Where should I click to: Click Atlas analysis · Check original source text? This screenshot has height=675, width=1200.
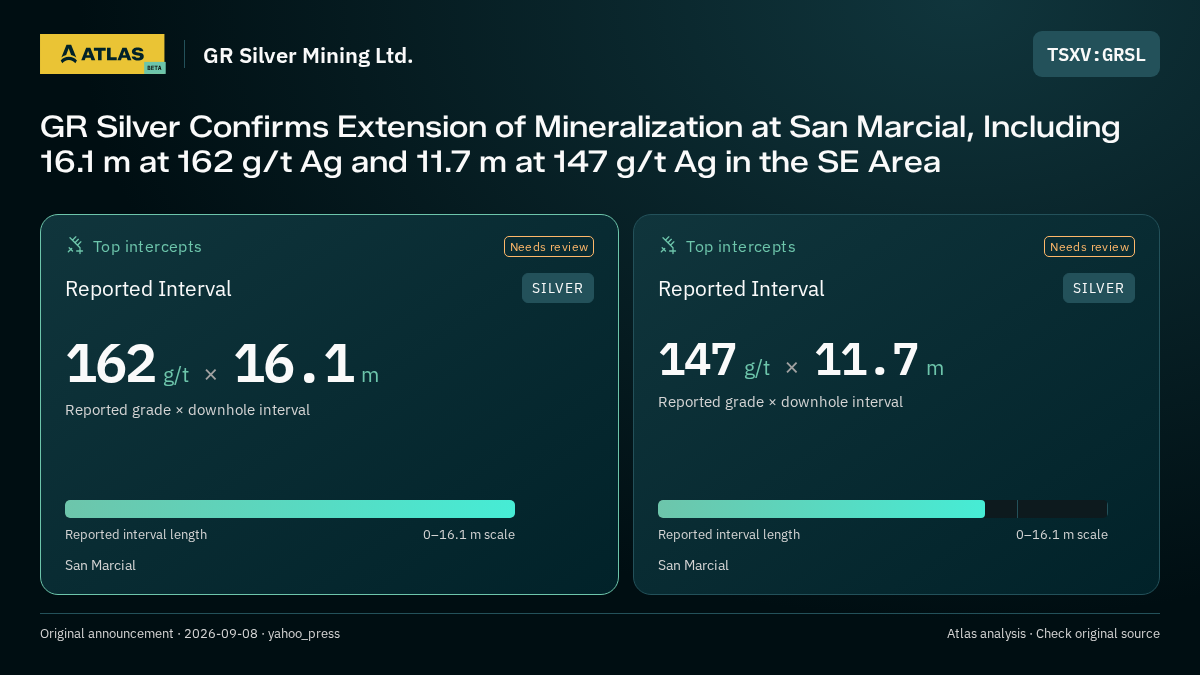(x=1053, y=634)
